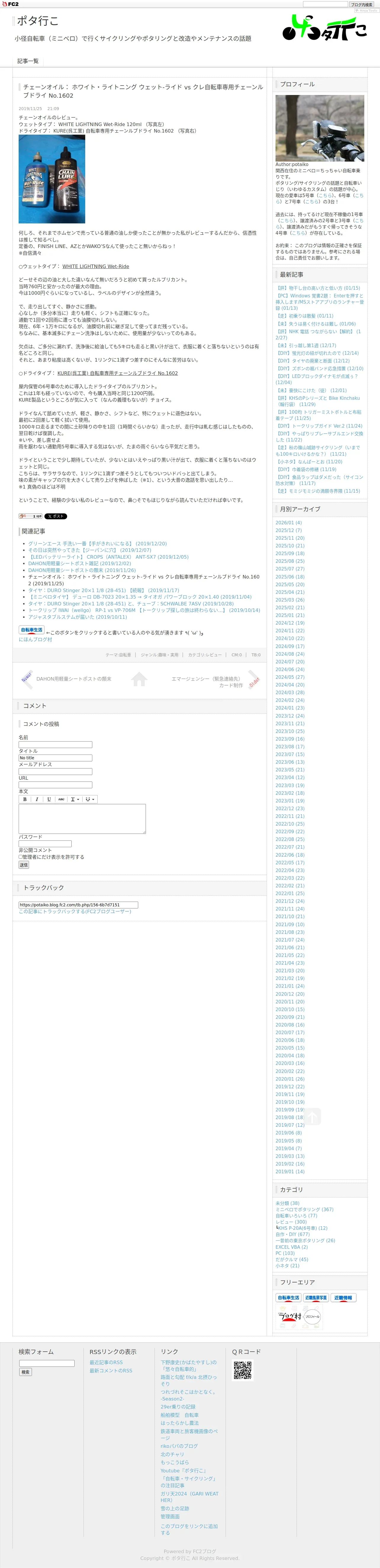Click the 拍手 clap counter button
The height and width of the screenshot is (1568, 380).
[x=30, y=516]
